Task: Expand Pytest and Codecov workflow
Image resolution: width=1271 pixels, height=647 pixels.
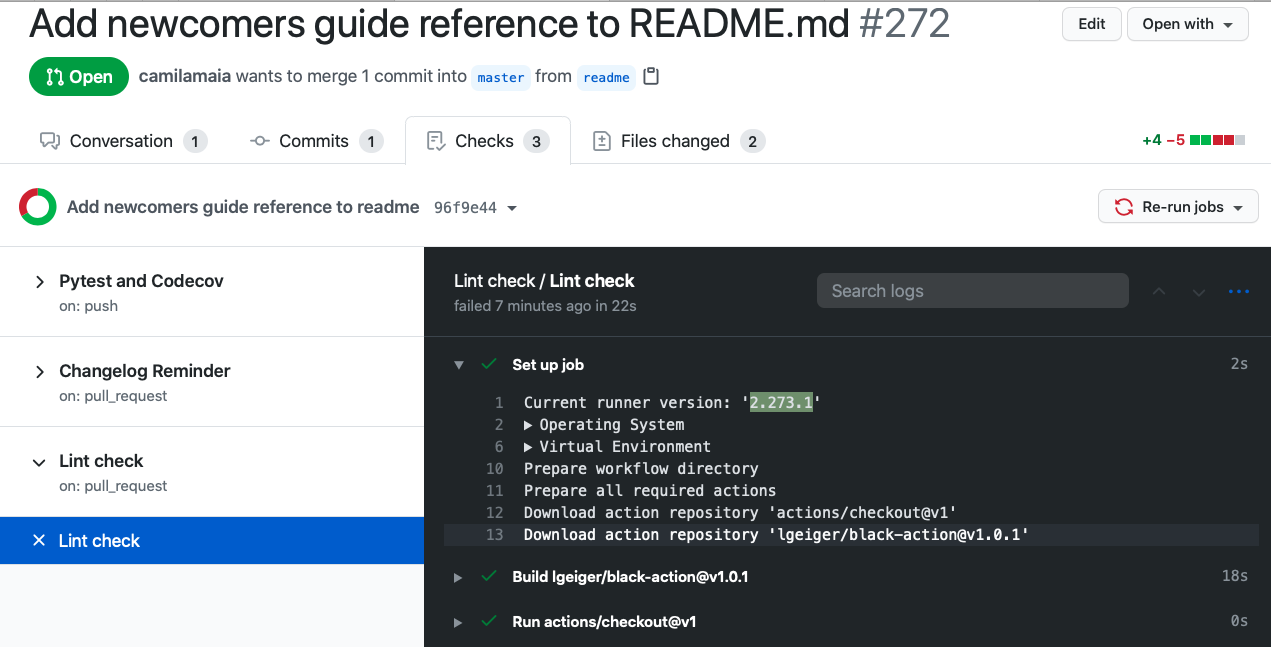Action: [40, 282]
